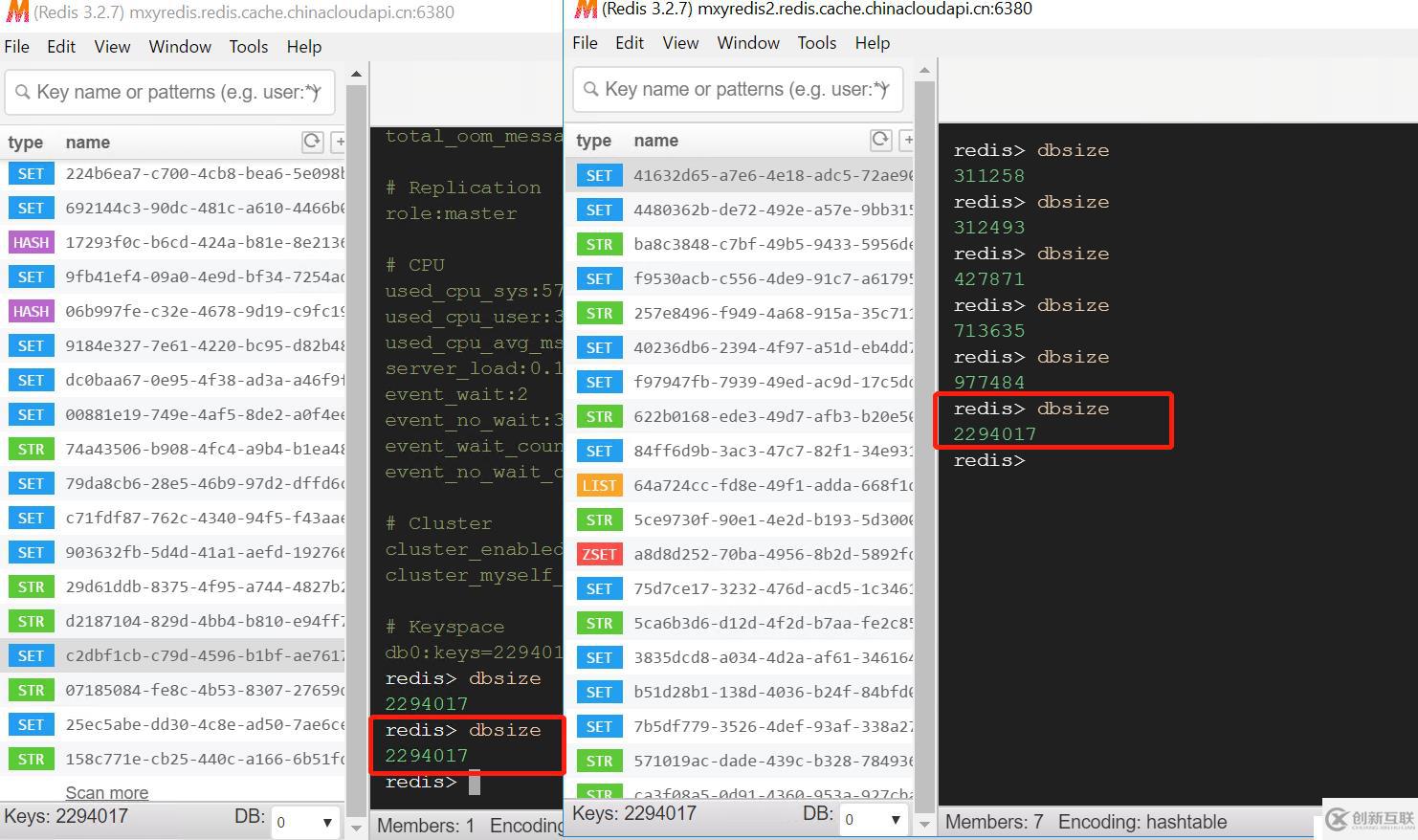This screenshot has height=840, width=1418.
Task: Select key c2dbf1cb-c79d-4596-b1bf
Action: (x=172, y=656)
